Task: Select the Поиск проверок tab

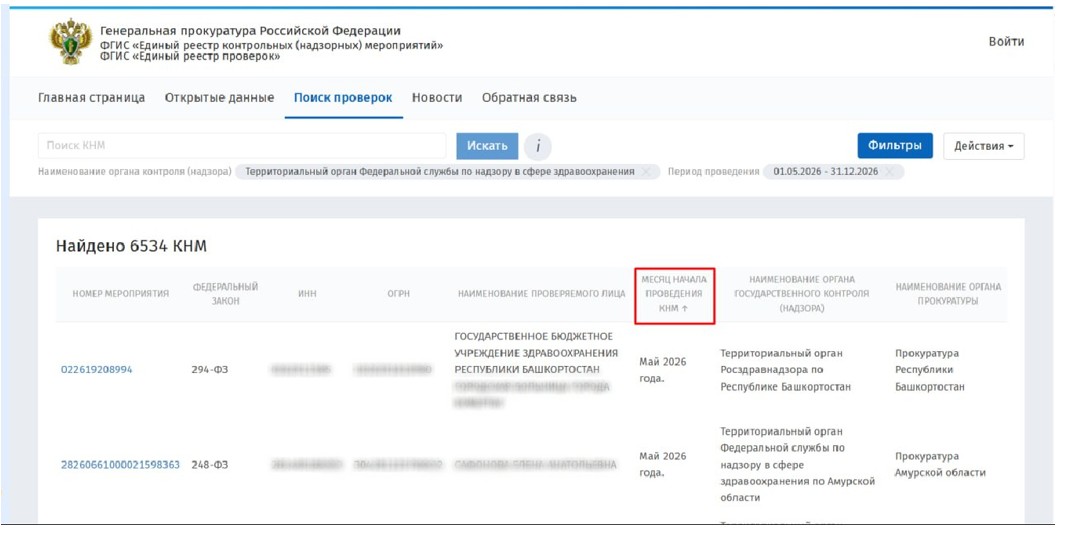Action: coord(343,97)
